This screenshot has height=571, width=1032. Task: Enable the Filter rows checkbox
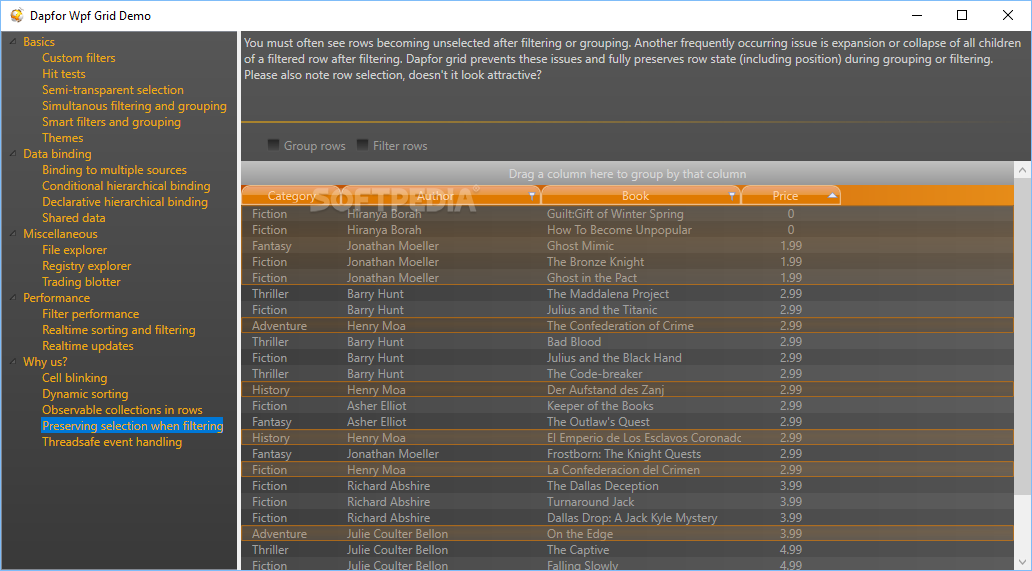(x=362, y=145)
